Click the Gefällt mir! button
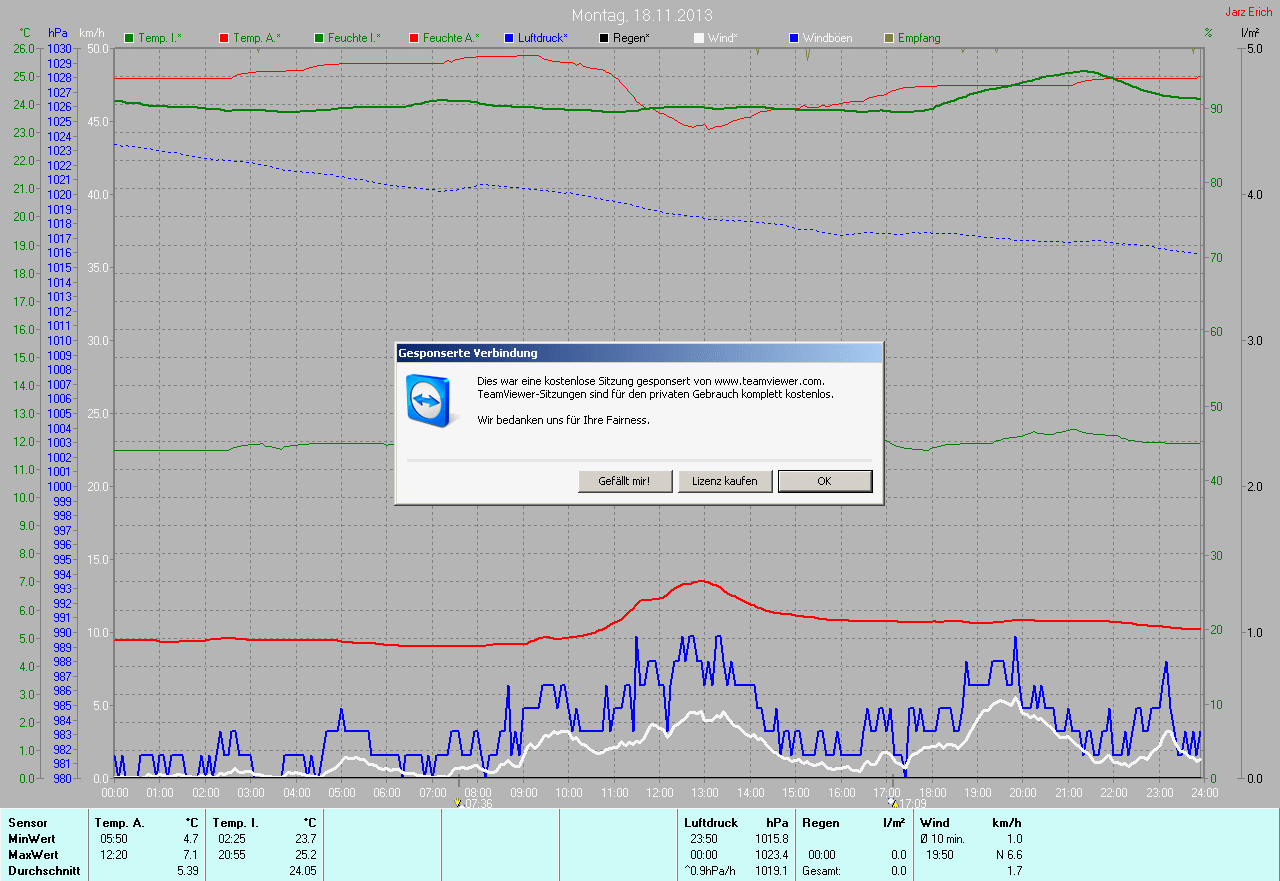 point(624,481)
